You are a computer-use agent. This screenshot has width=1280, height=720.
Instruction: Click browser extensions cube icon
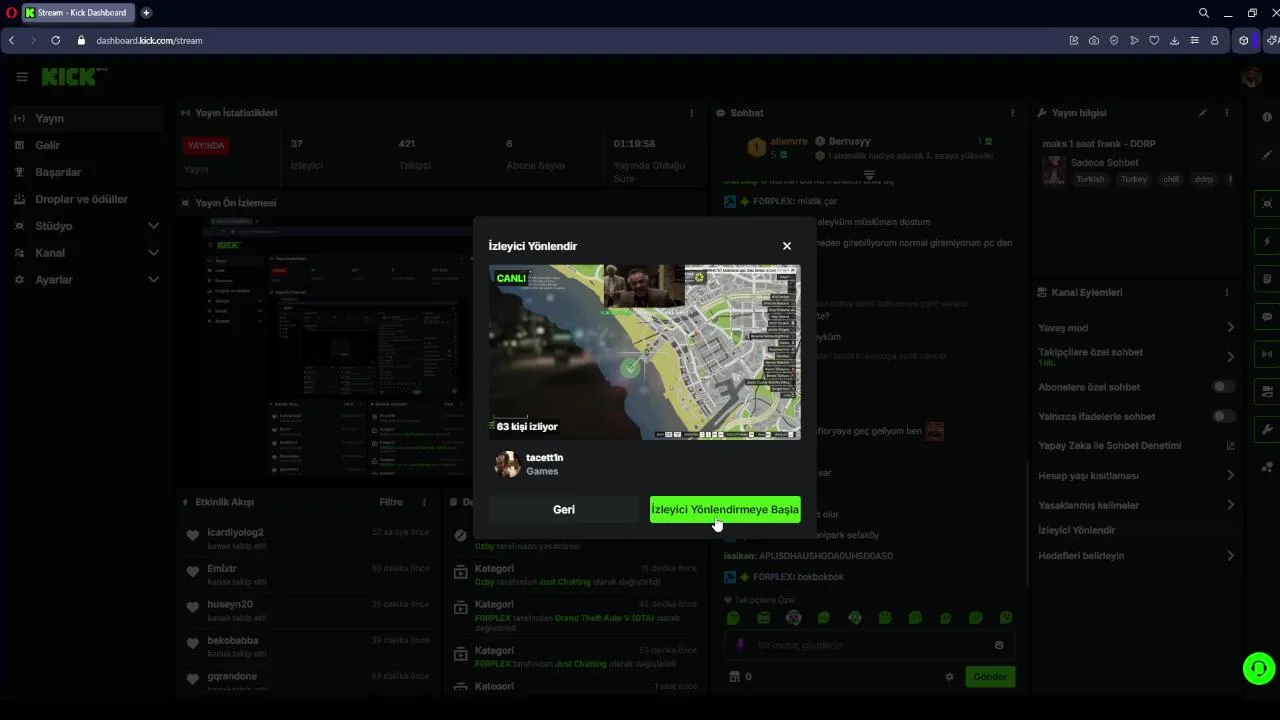point(1244,40)
